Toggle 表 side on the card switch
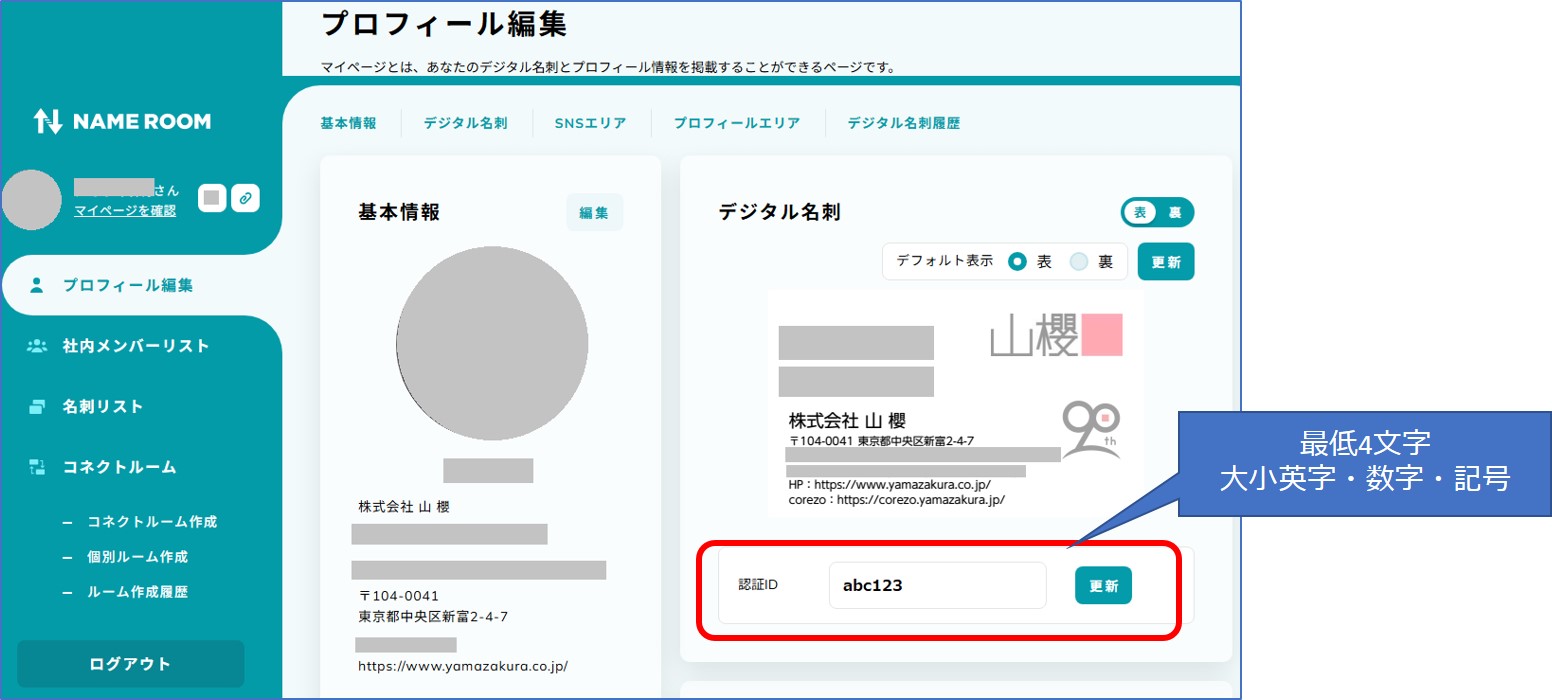This screenshot has width=1552, height=700. pos(1140,212)
